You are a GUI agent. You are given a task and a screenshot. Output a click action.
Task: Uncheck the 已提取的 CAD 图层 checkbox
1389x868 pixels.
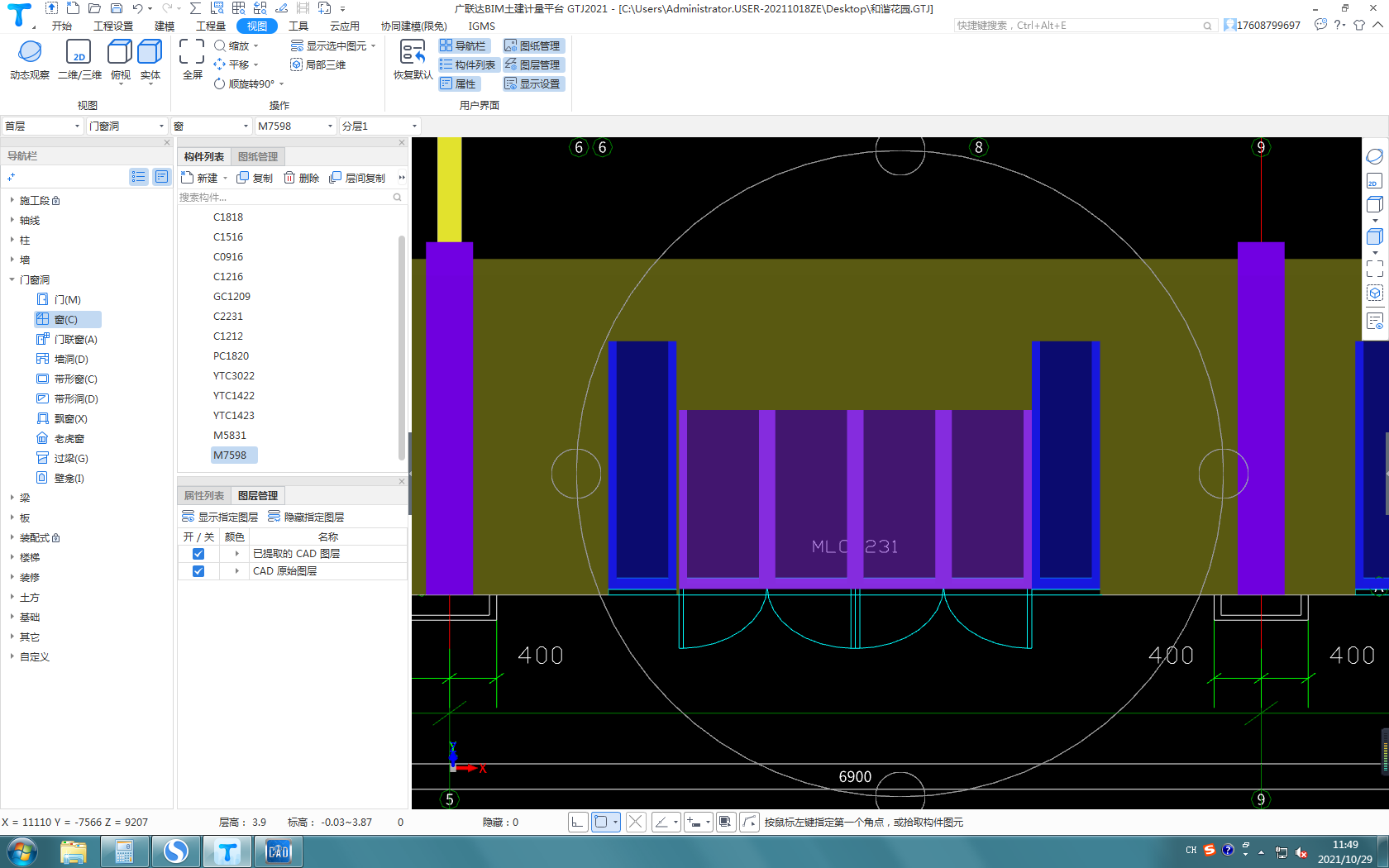click(x=198, y=554)
